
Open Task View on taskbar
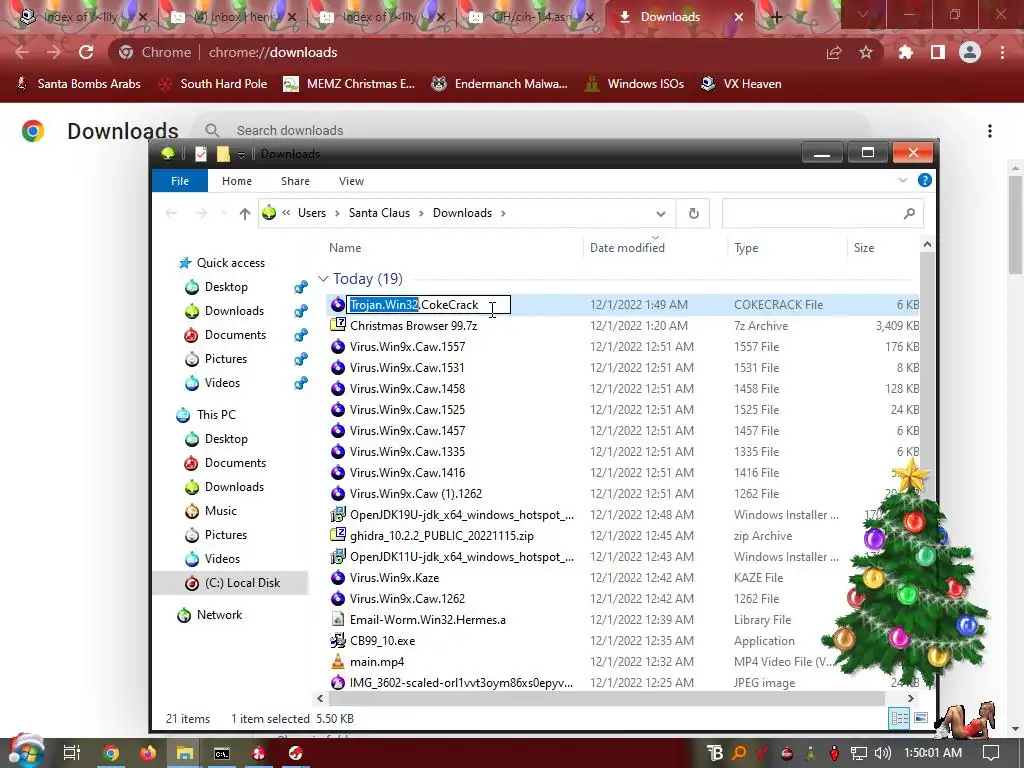(72, 753)
